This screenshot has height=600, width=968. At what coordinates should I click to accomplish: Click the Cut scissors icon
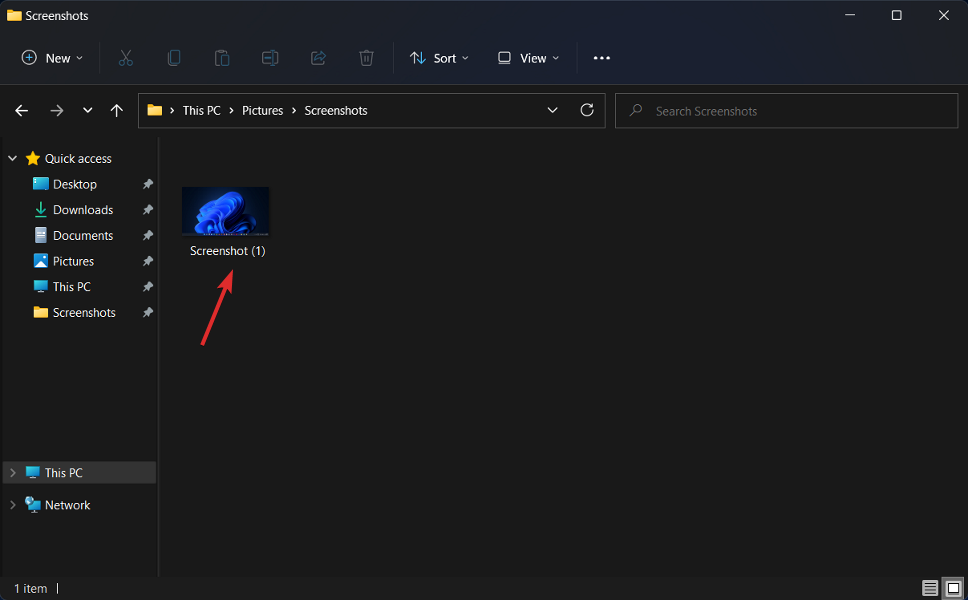pyautogui.click(x=125, y=58)
